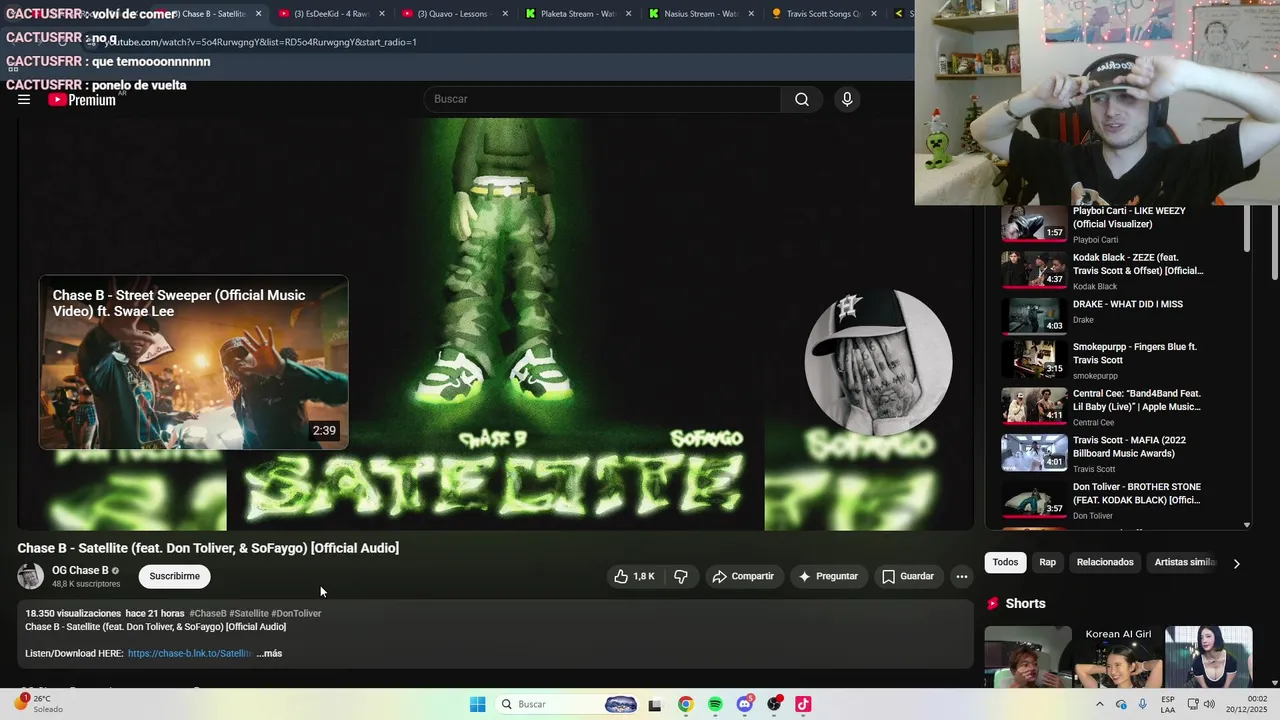
Task: Type in the YouTube Buscar search field
Action: pos(603,99)
